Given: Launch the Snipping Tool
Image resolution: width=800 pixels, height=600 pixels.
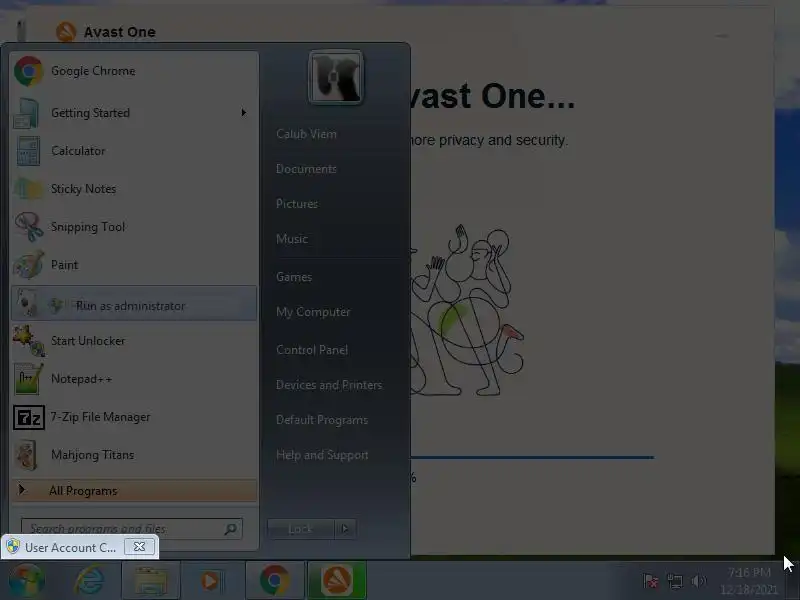Looking at the screenshot, I should pos(134,227).
